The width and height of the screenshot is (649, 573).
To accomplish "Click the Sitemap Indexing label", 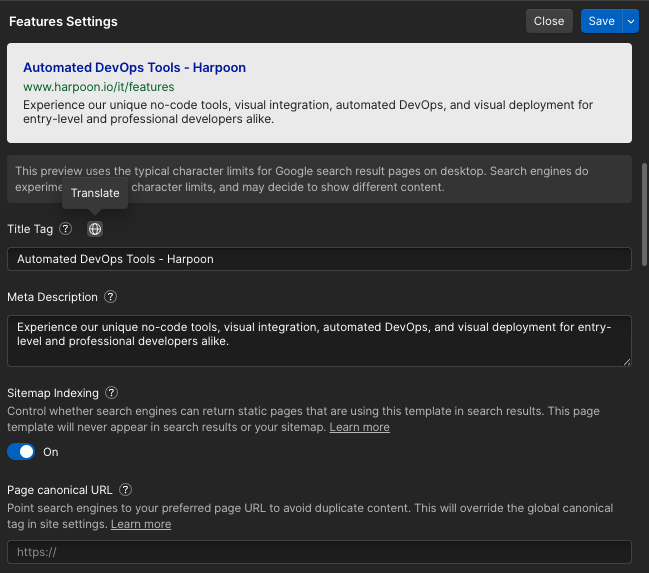I will click(x=53, y=393).
